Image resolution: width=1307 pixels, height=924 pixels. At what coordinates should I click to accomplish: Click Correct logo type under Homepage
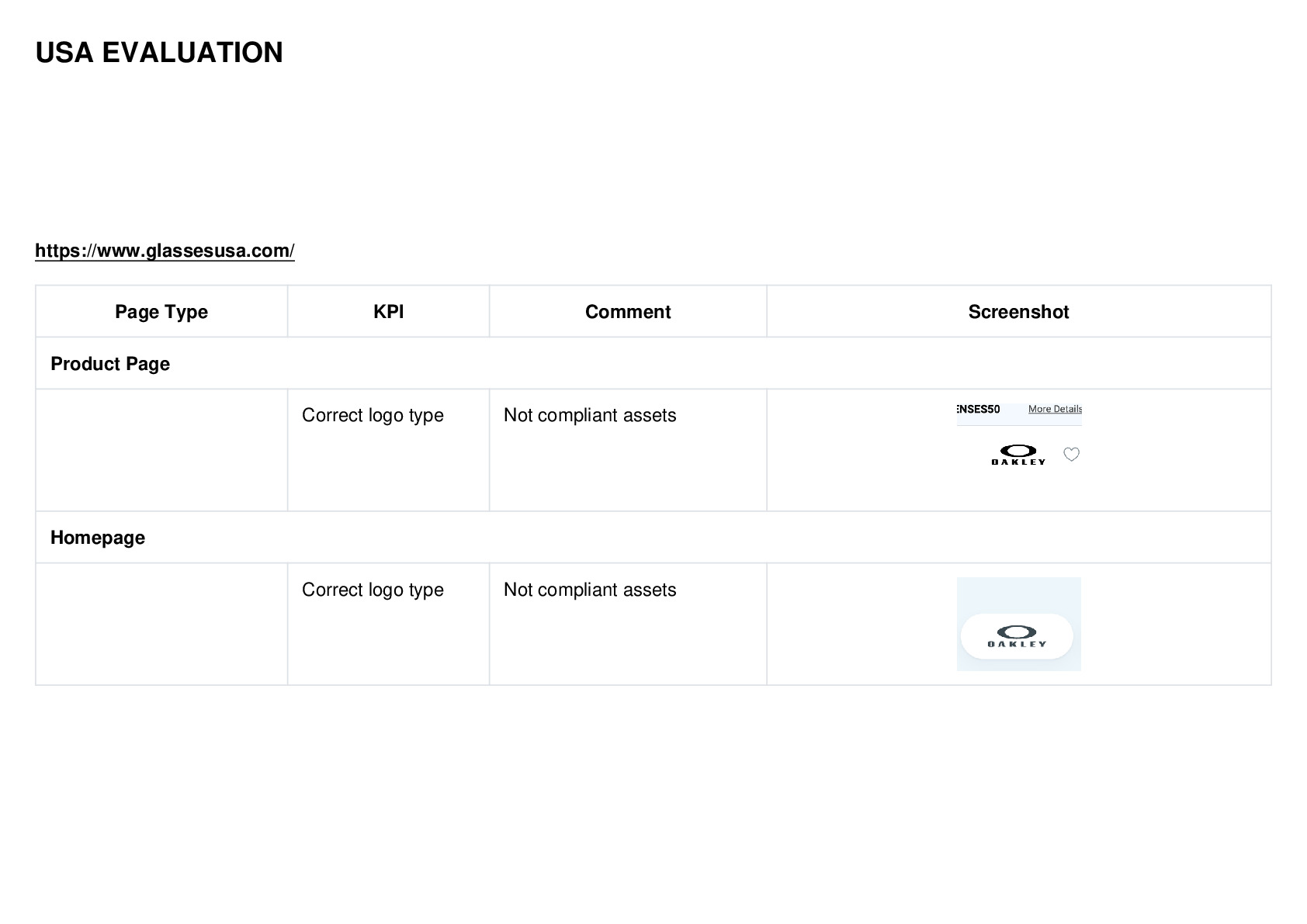coord(373,590)
